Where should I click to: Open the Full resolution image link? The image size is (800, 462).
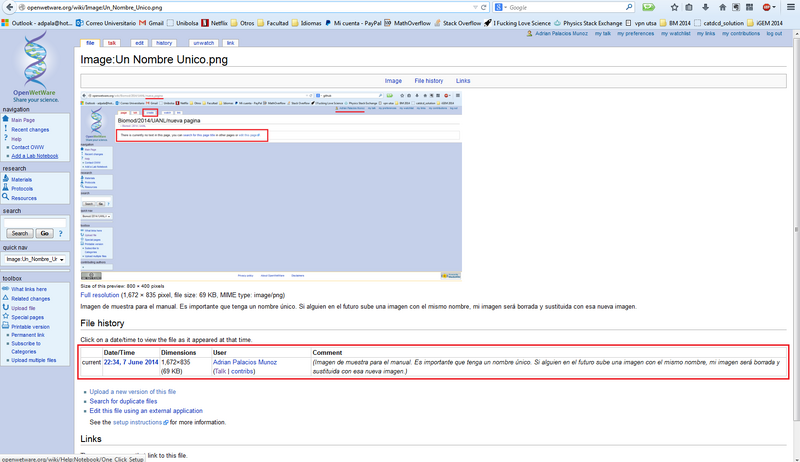click(100, 295)
